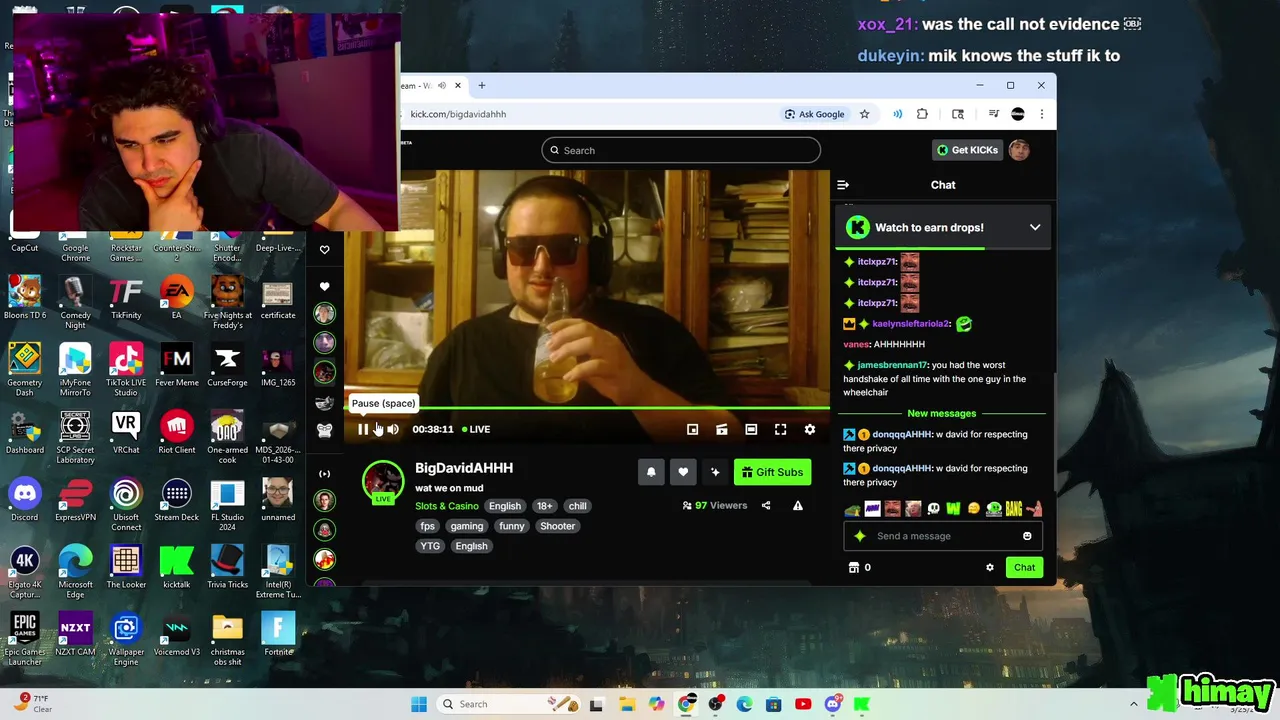Open the Discord desktop shortcut
The image size is (1280, 720).
tap(25, 499)
